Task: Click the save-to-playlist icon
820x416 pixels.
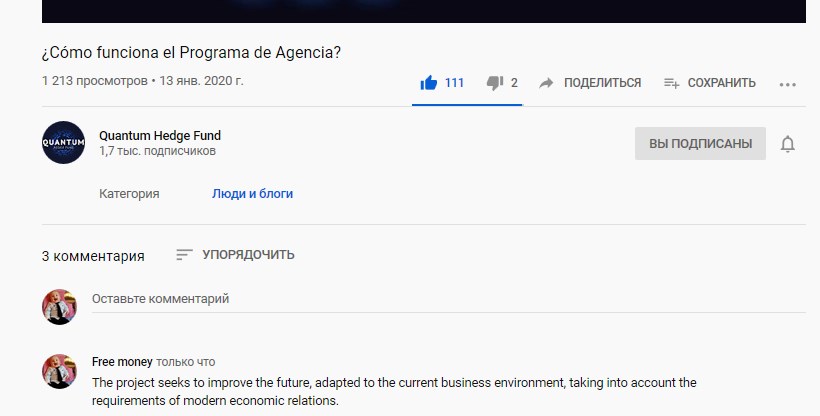Action: point(671,83)
